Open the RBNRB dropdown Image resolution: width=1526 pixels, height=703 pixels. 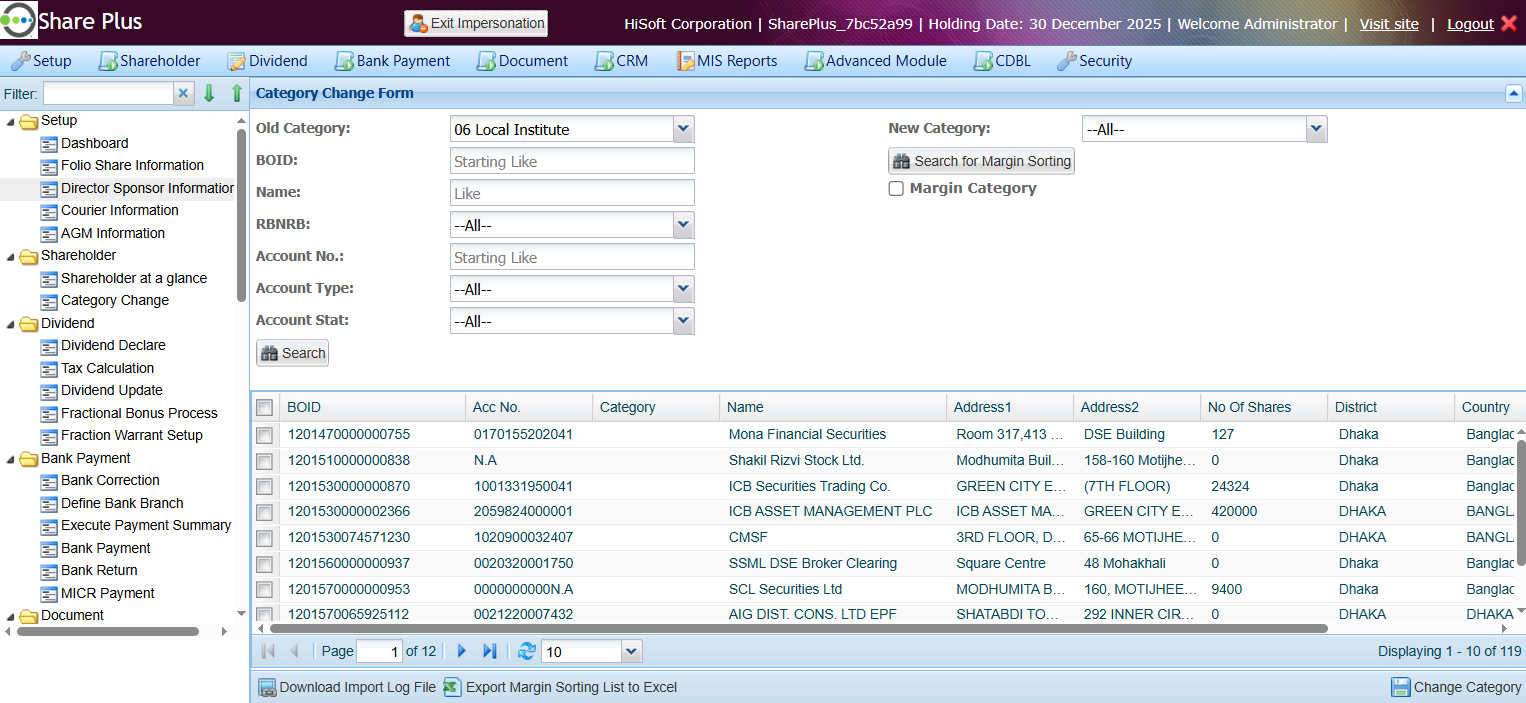point(684,225)
